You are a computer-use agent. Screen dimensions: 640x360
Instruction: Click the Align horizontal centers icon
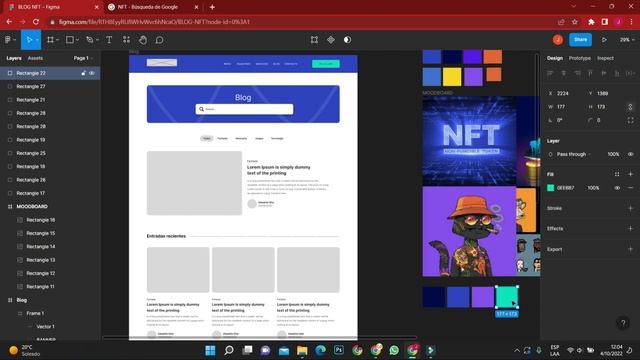564,73
